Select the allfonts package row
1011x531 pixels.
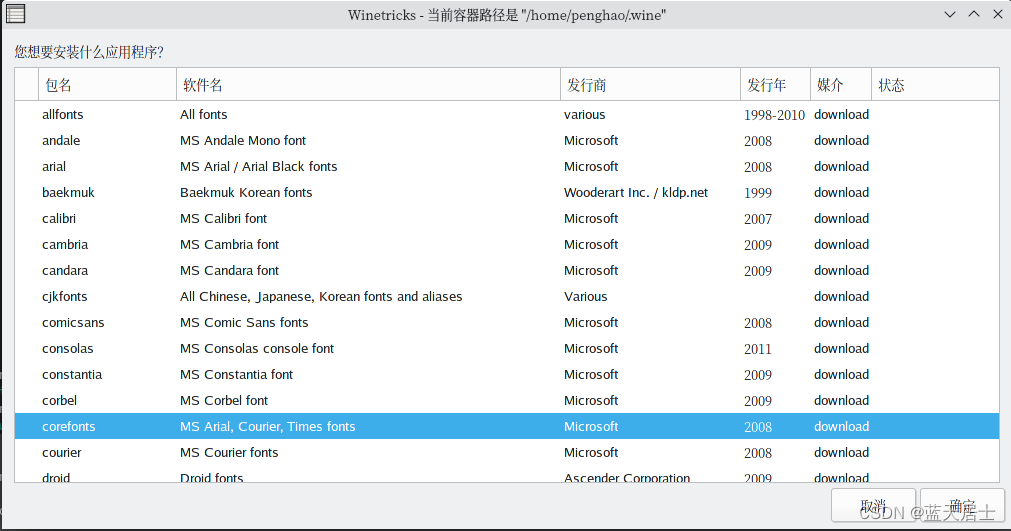(x=507, y=115)
